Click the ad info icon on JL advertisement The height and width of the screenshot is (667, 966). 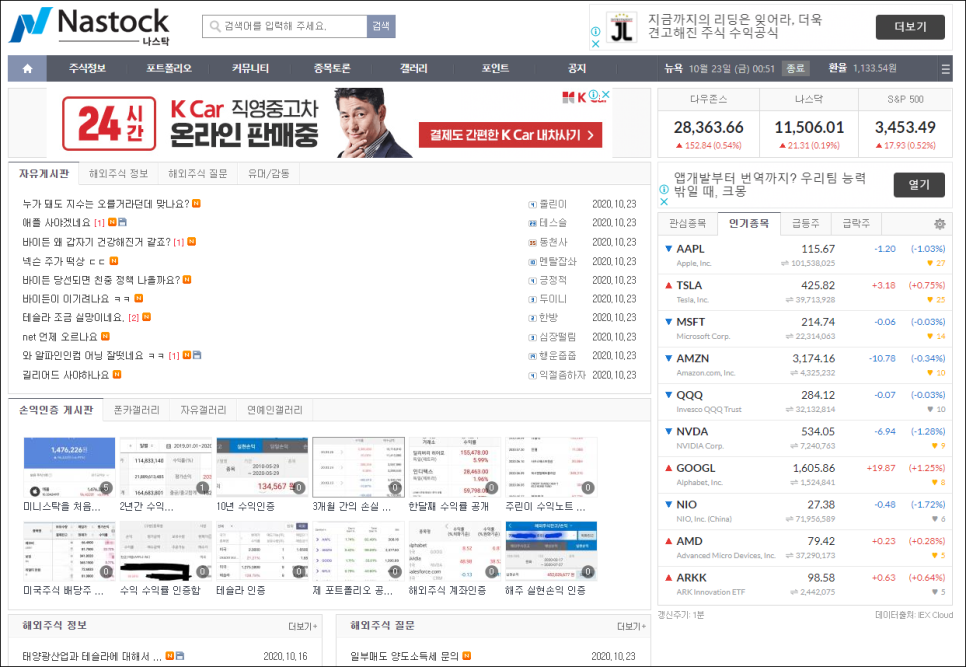click(596, 31)
